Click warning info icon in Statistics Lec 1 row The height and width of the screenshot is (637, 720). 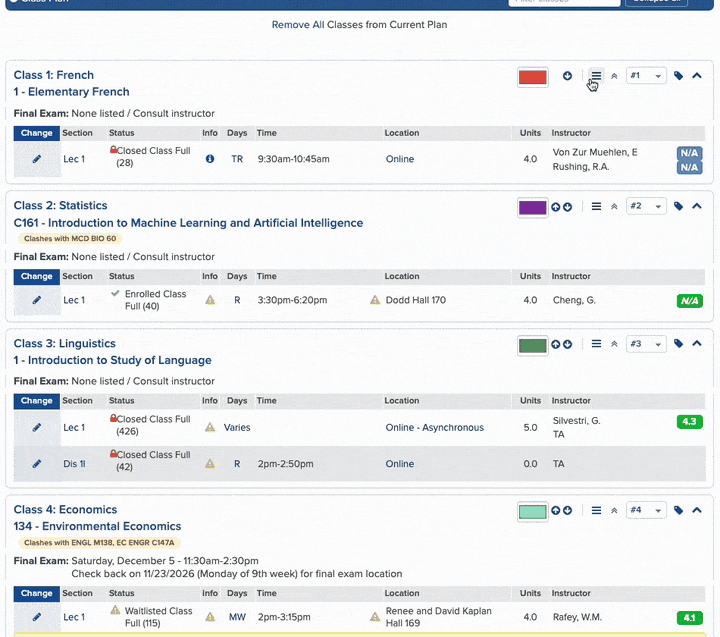click(x=210, y=300)
